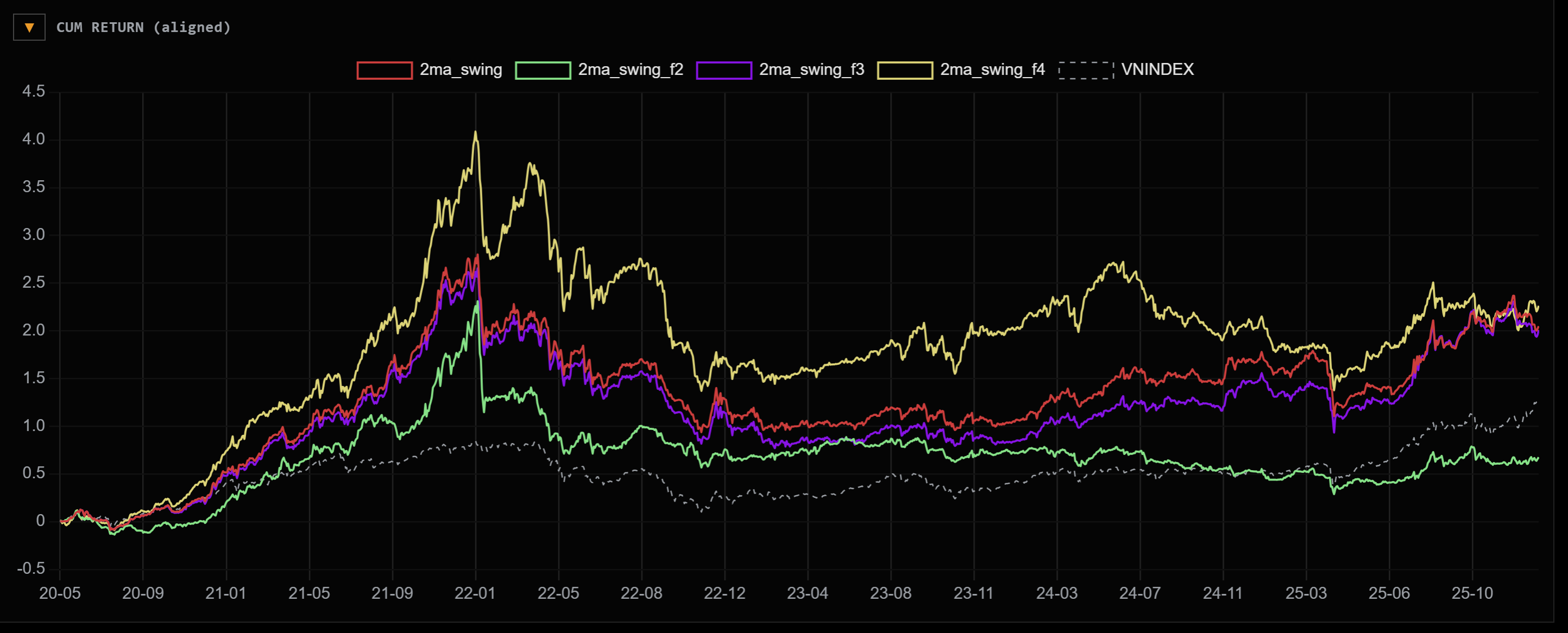Hide the 2ma_swing_f2 series via its legend label
The width and height of the screenshot is (1568, 633).
point(630,70)
